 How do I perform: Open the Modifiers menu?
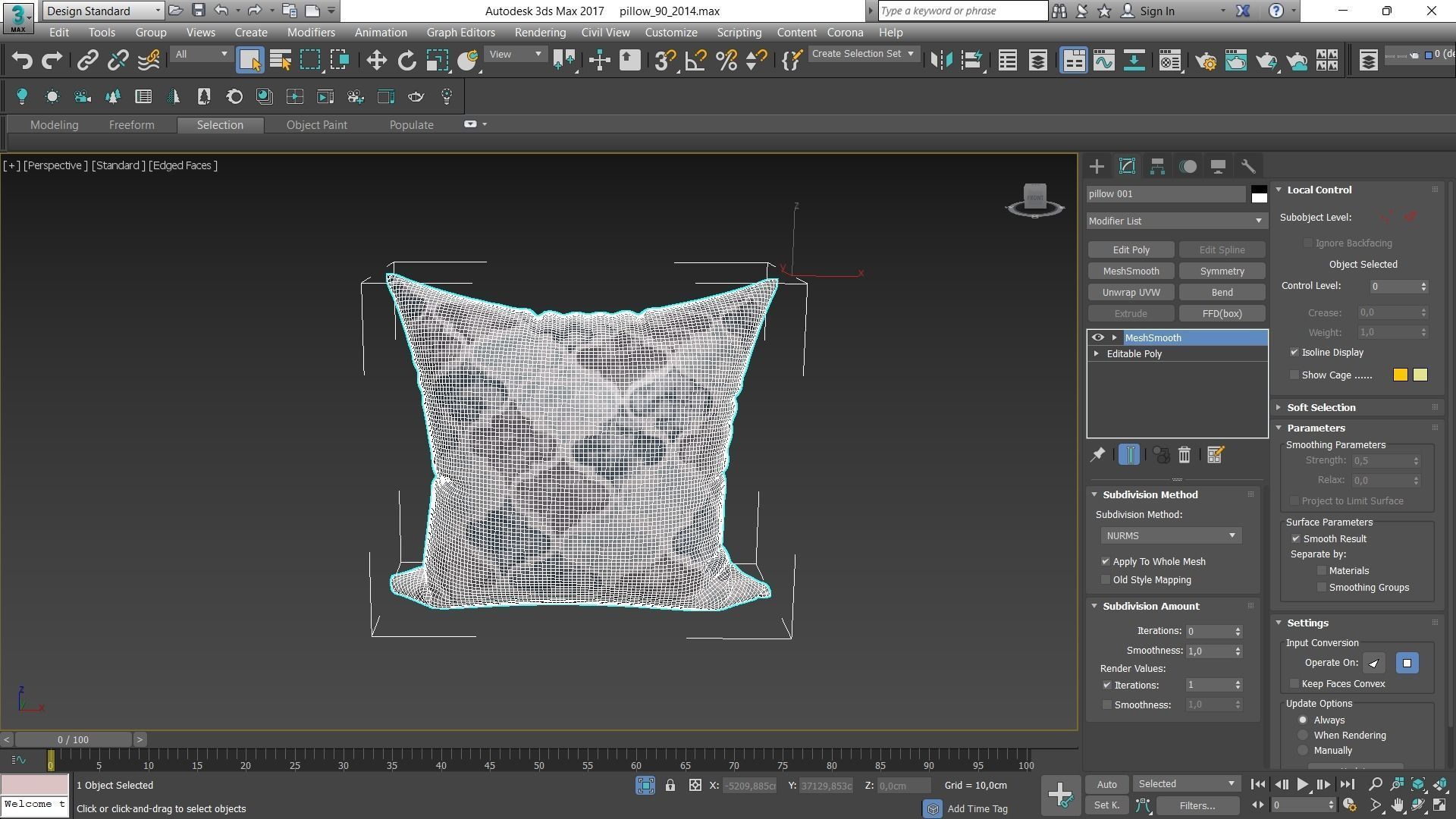click(x=311, y=33)
